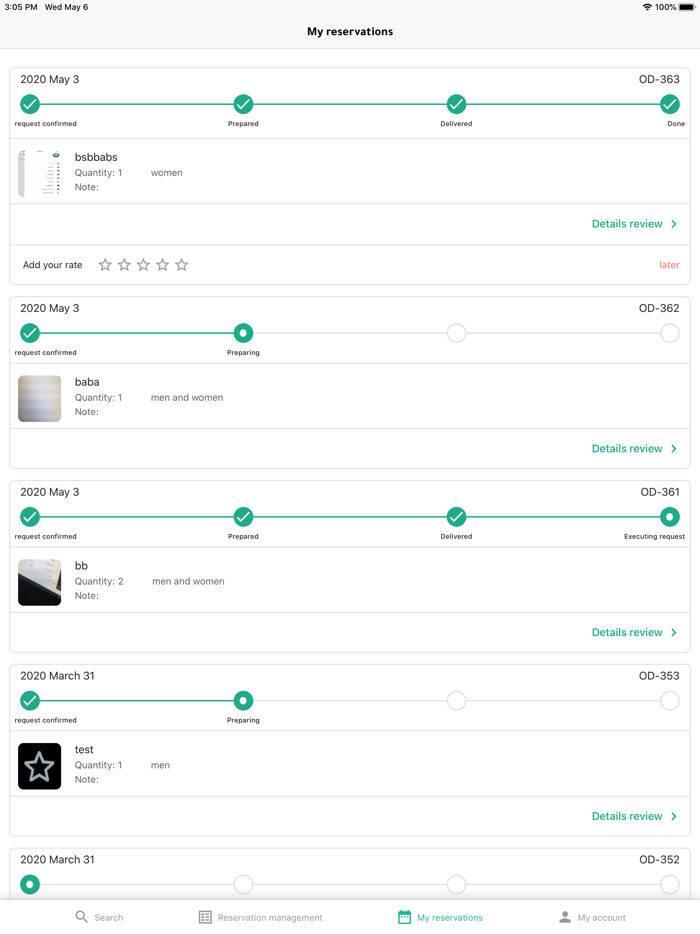Select the Preparing step circle in OD-362
Image resolution: width=700 pixels, height=934 pixels.
[243, 333]
